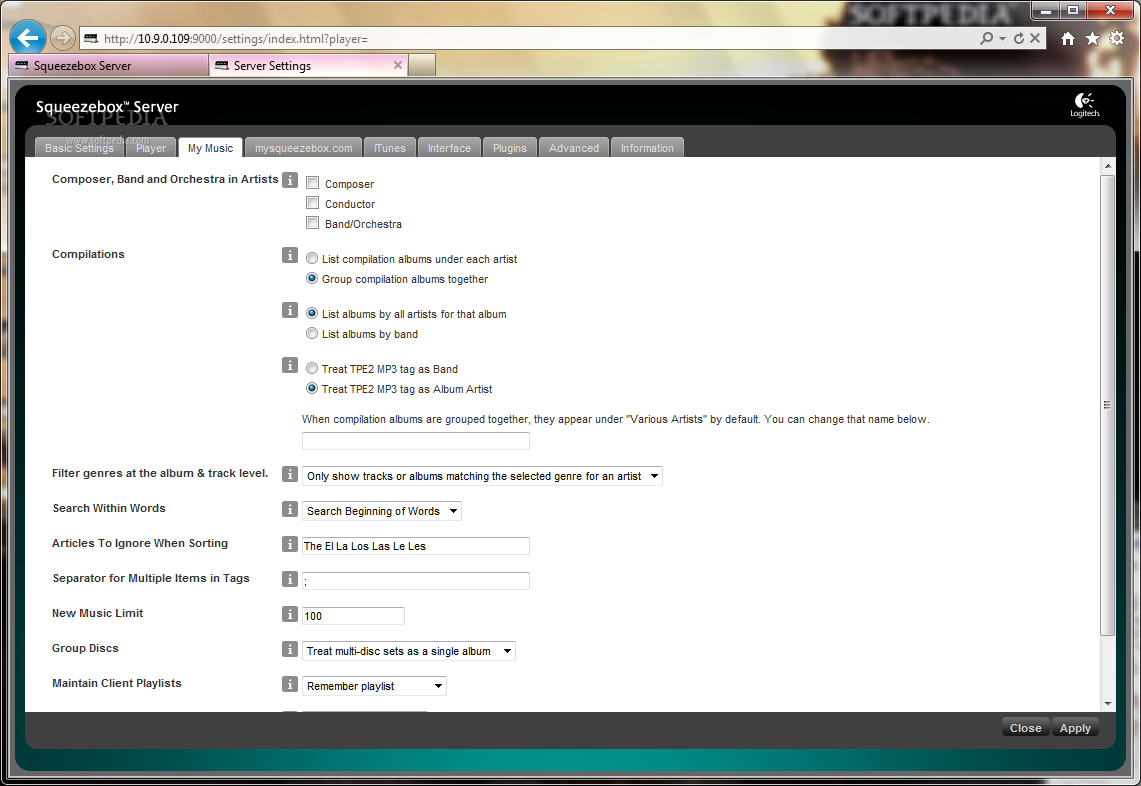Click info icon for Filter genres setting
Viewport: 1141px width, 786px height.
[x=290, y=475]
